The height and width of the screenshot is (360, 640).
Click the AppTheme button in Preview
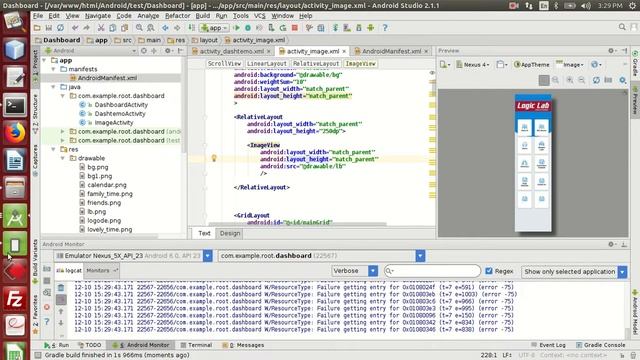532,64
